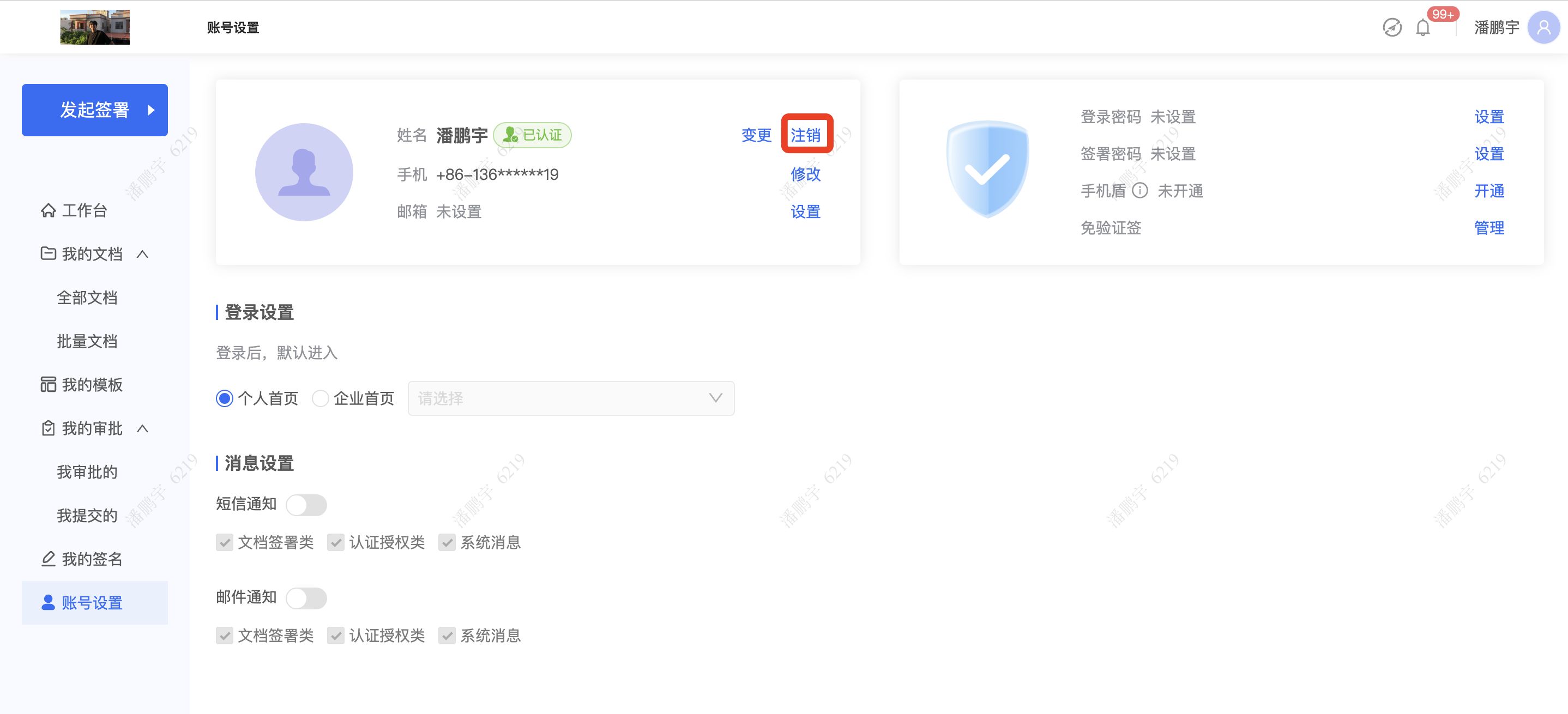Collapse 我的文档 section chevron
The width and height of the screenshot is (1568, 714).
(142, 254)
